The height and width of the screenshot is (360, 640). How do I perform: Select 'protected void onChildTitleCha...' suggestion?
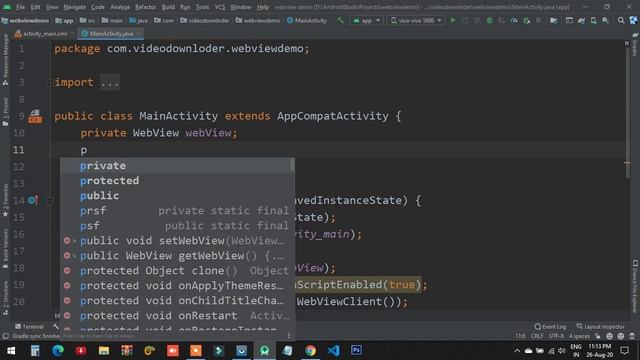(176, 301)
